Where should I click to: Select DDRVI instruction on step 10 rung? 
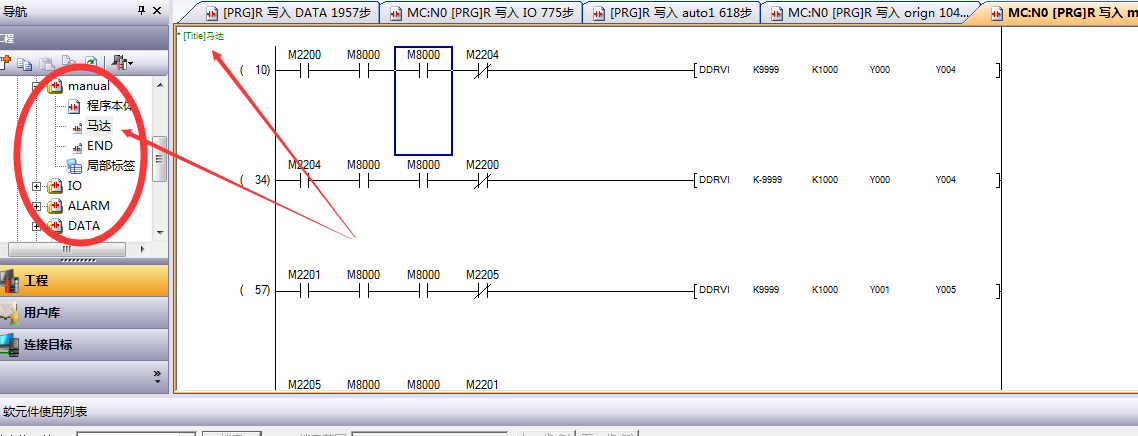tap(715, 70)
